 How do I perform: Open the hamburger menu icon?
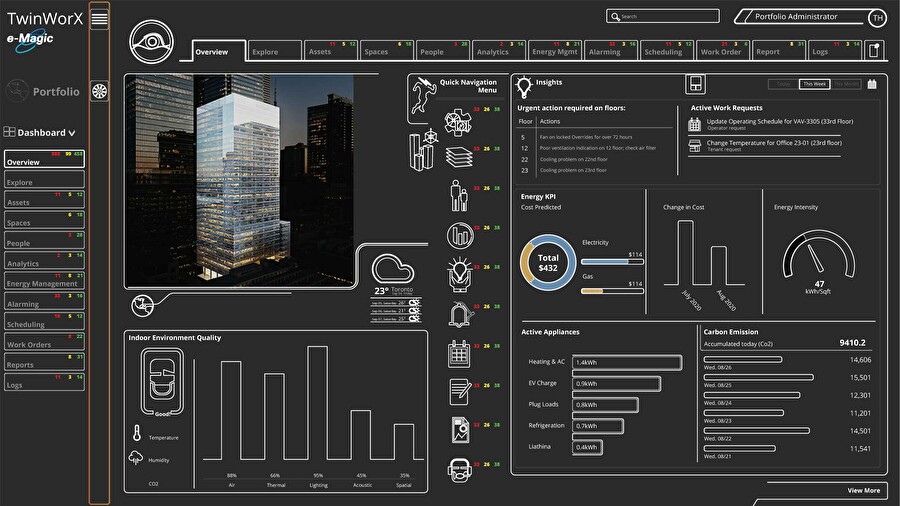(99, 19)
